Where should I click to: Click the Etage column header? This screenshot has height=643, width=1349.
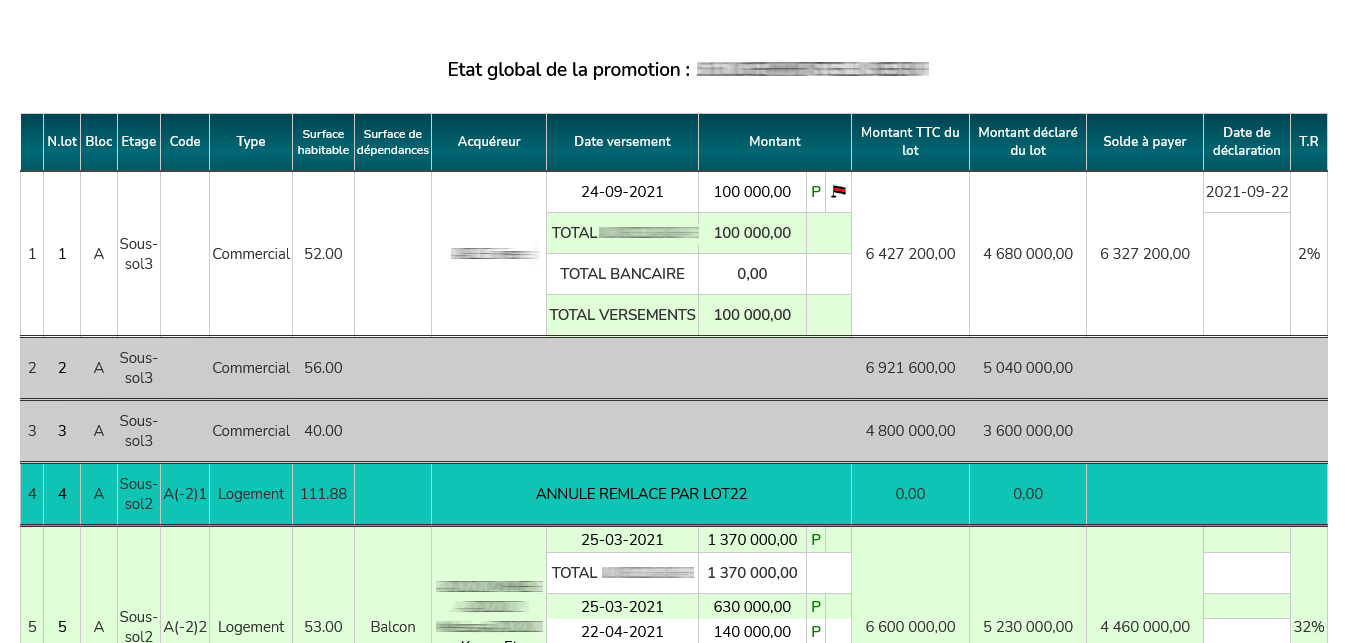tap(139, 142)
